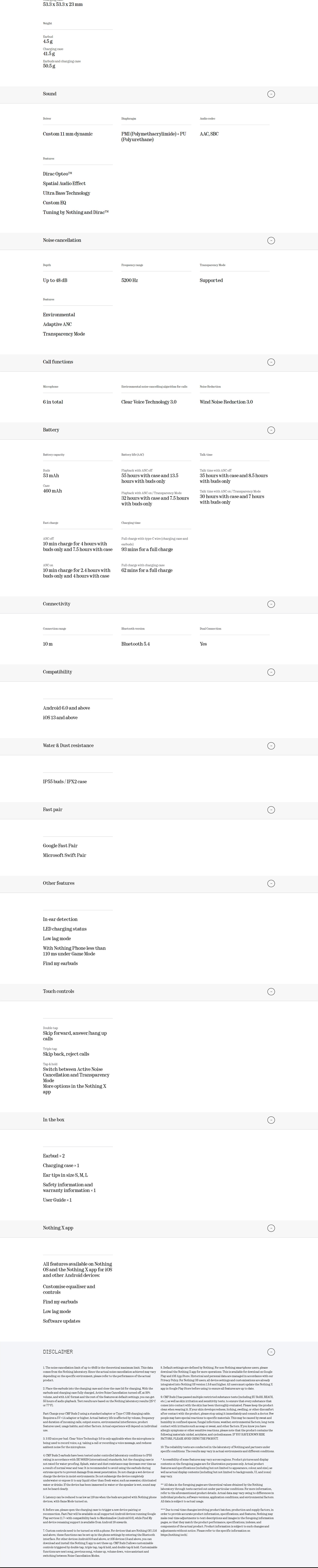The height and width of the screenshot is (1568, 318).
Task: Collapse the Connectivity section
Action: click(x=271, y=604)
